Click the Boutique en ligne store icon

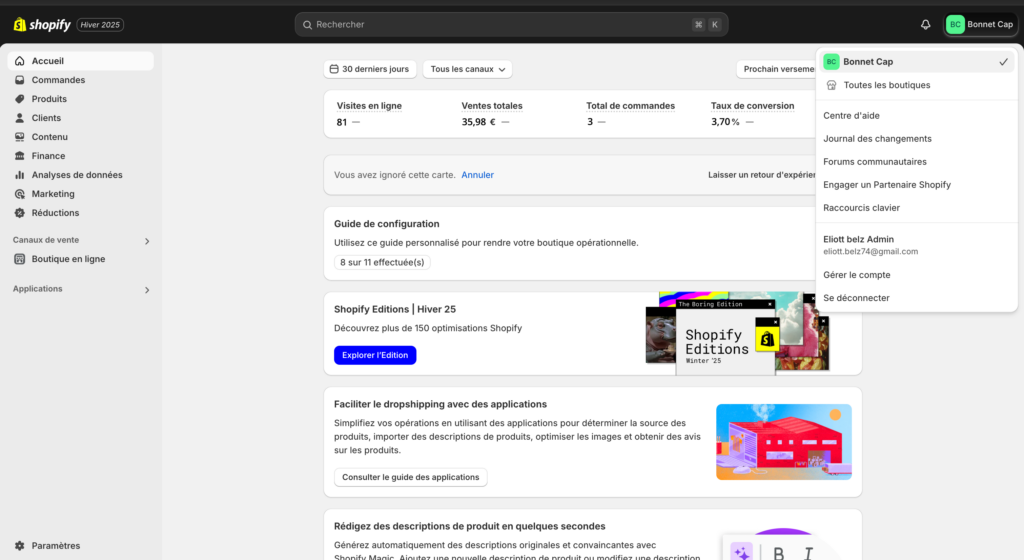click(20, 259)
